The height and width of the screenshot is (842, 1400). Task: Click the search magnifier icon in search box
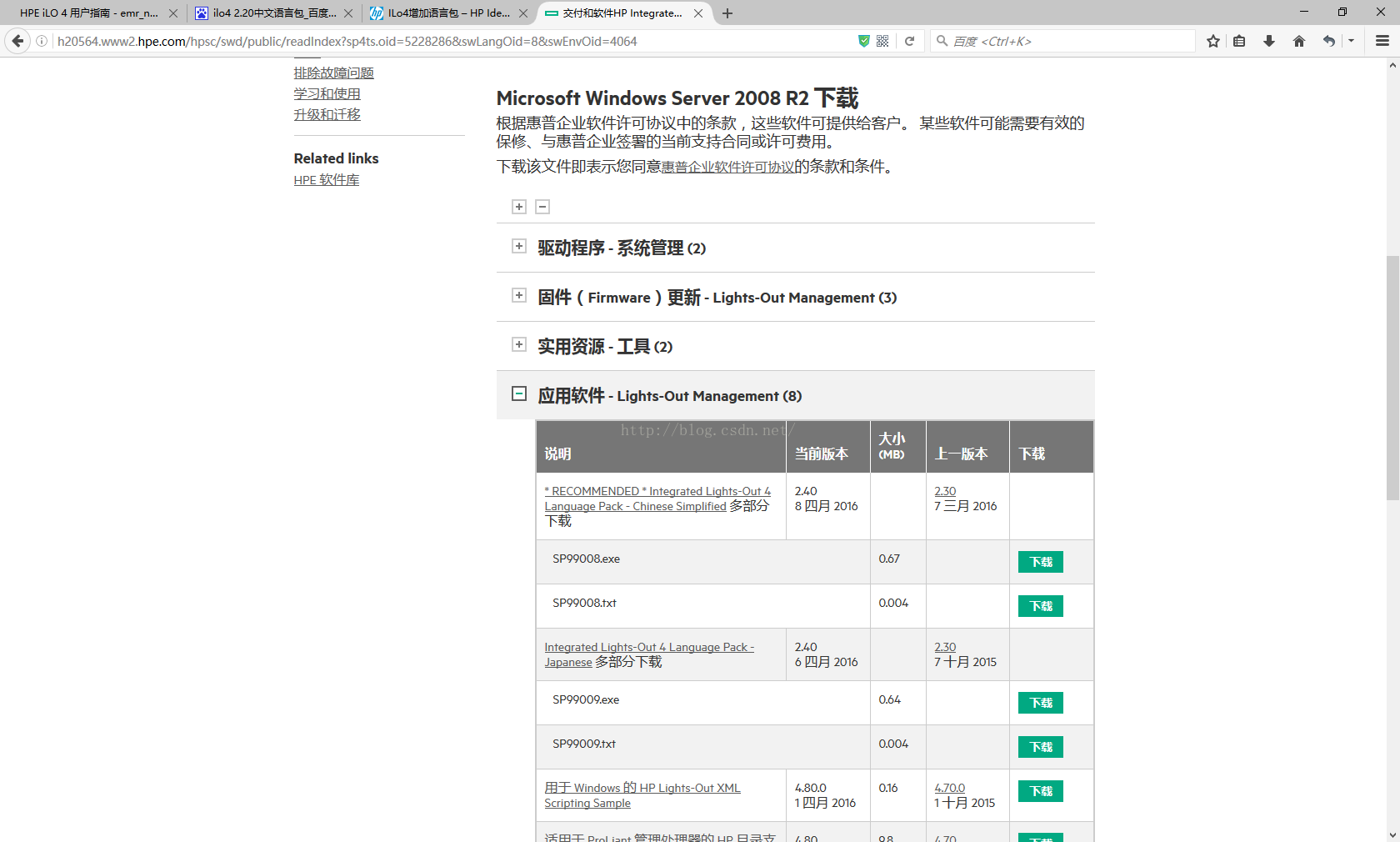coord(942,41)
